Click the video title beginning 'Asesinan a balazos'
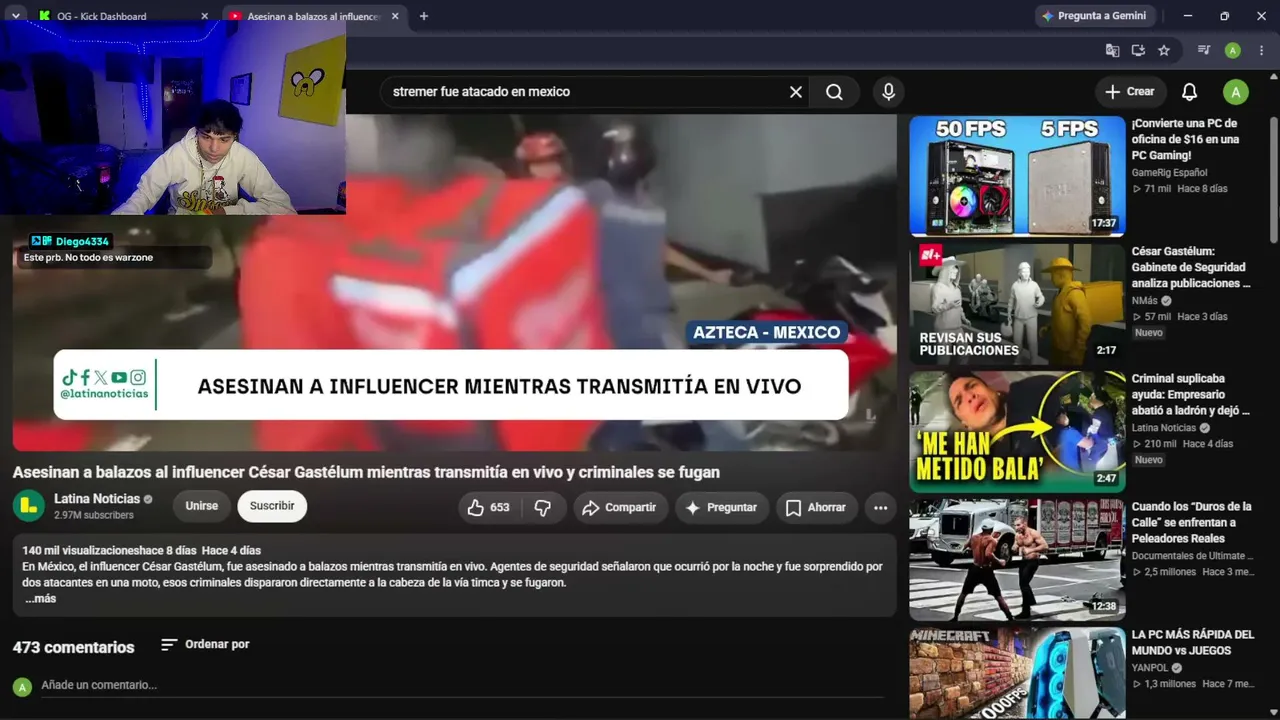 [366, 472]
